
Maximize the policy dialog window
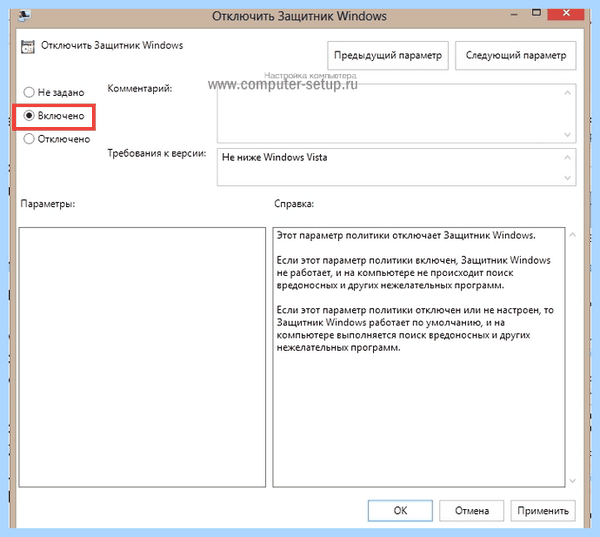[536, 13]
